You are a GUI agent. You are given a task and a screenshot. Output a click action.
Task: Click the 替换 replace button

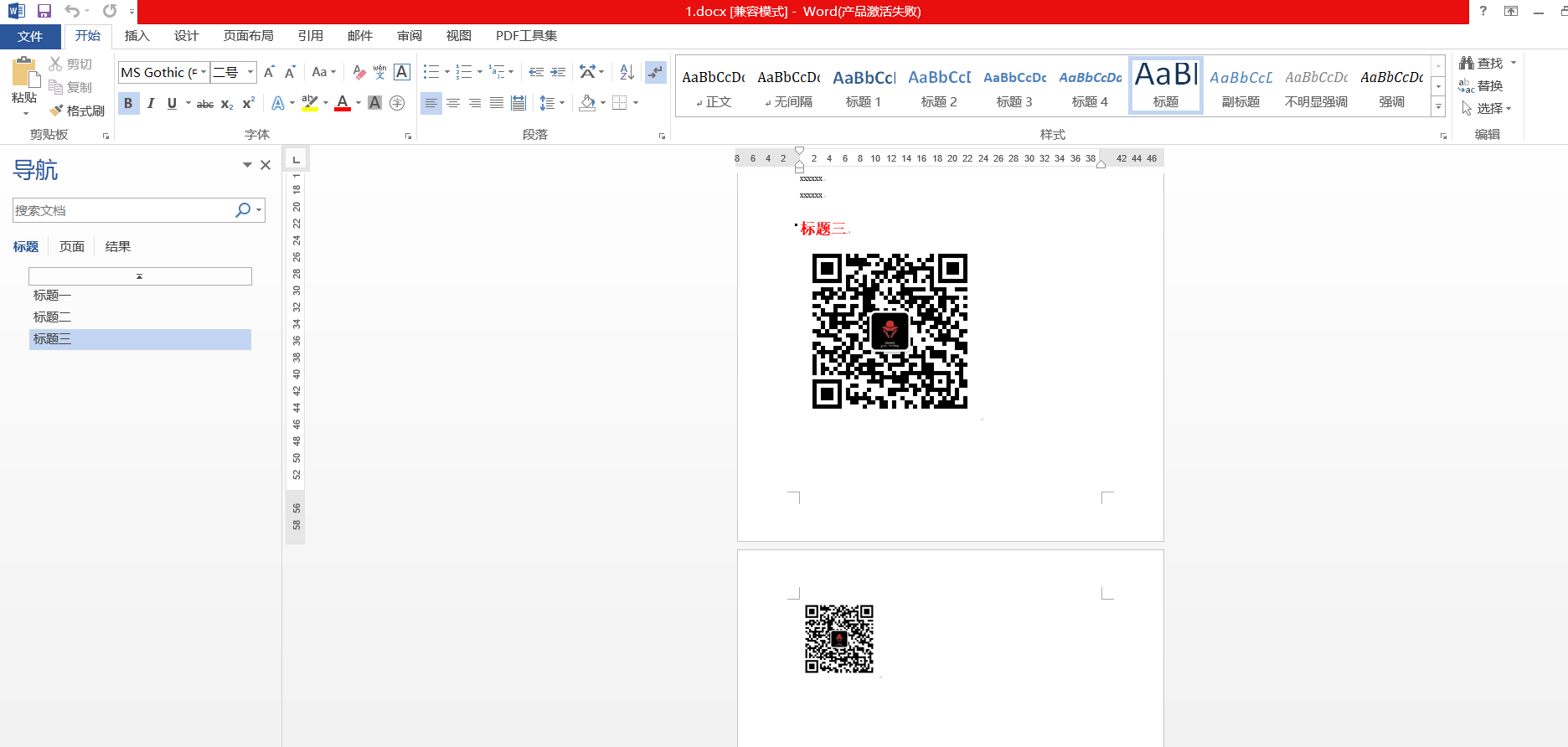point(1481,85)
